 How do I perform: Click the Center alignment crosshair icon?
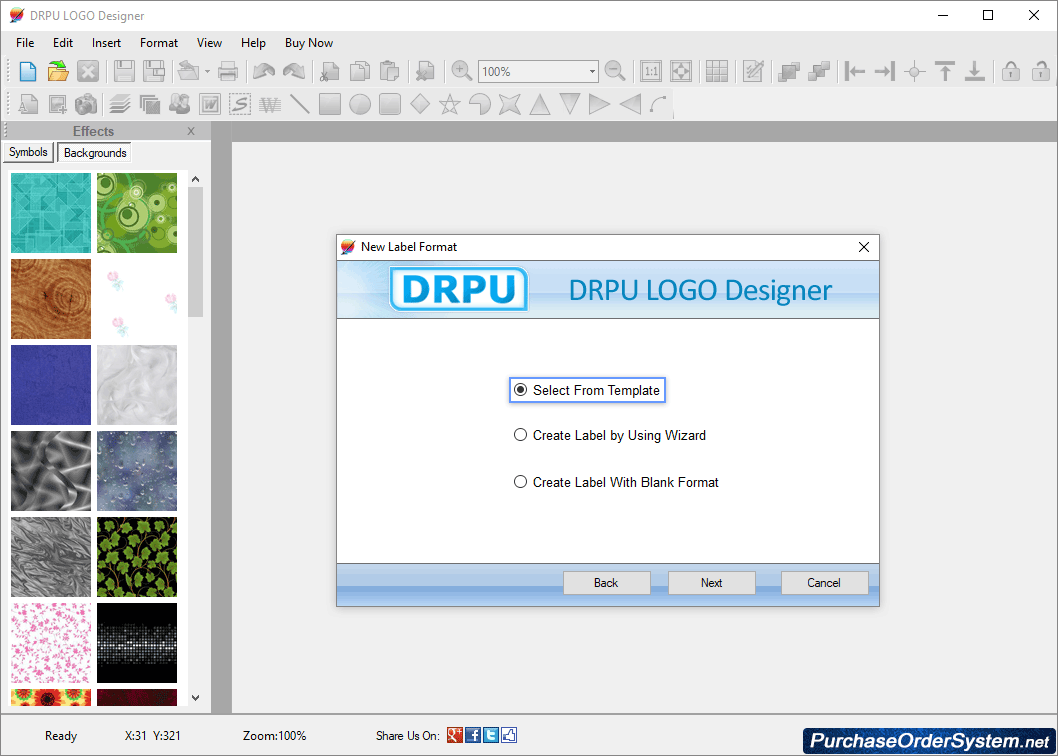[x=914, y=71]
